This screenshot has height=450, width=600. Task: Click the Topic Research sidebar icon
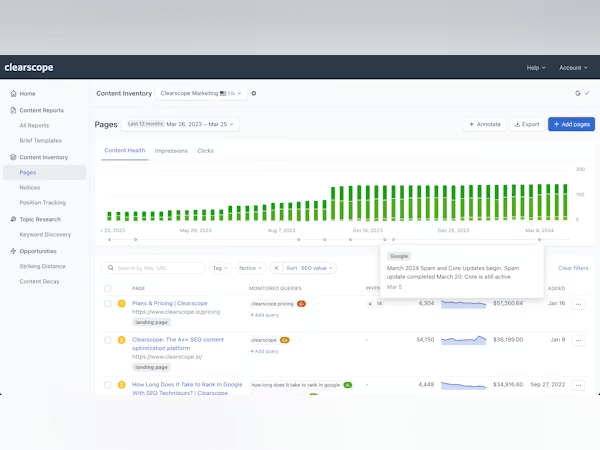(x=12, y=218)
